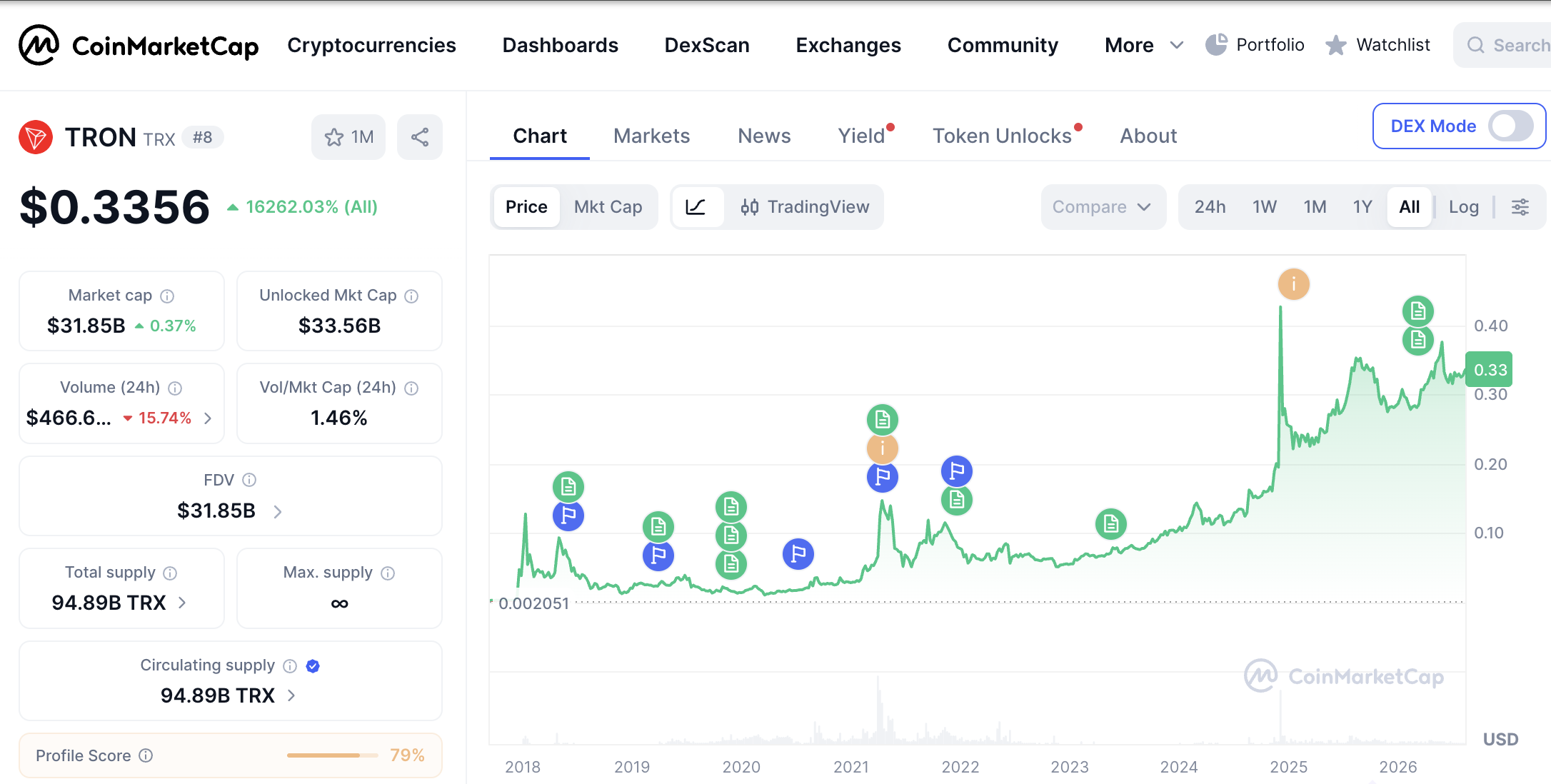The image size is (1551, 784).
Task: Open the Community menu
Action: [1003, 45]
